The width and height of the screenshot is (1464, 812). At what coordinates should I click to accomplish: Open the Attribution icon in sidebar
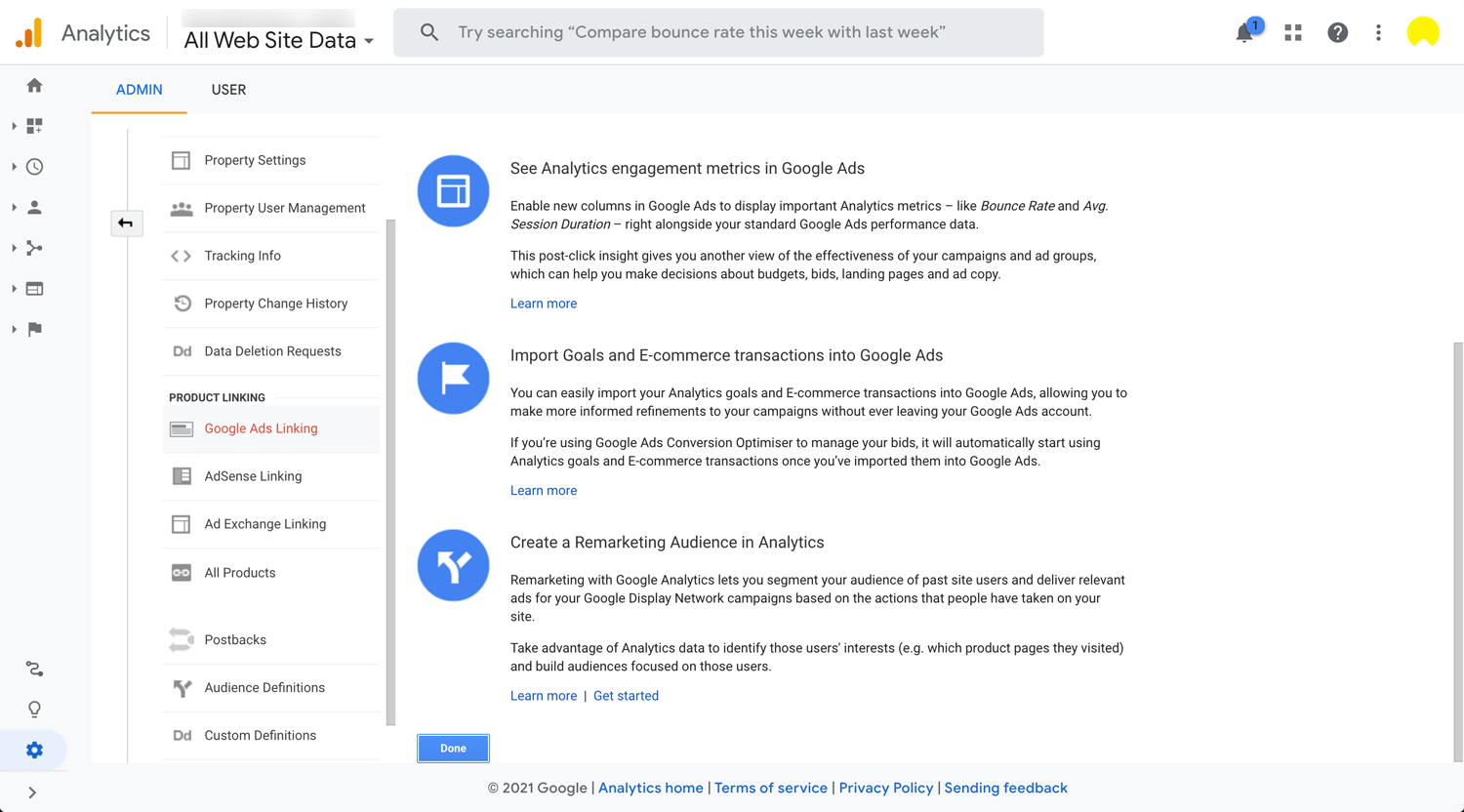pos(34,669)
